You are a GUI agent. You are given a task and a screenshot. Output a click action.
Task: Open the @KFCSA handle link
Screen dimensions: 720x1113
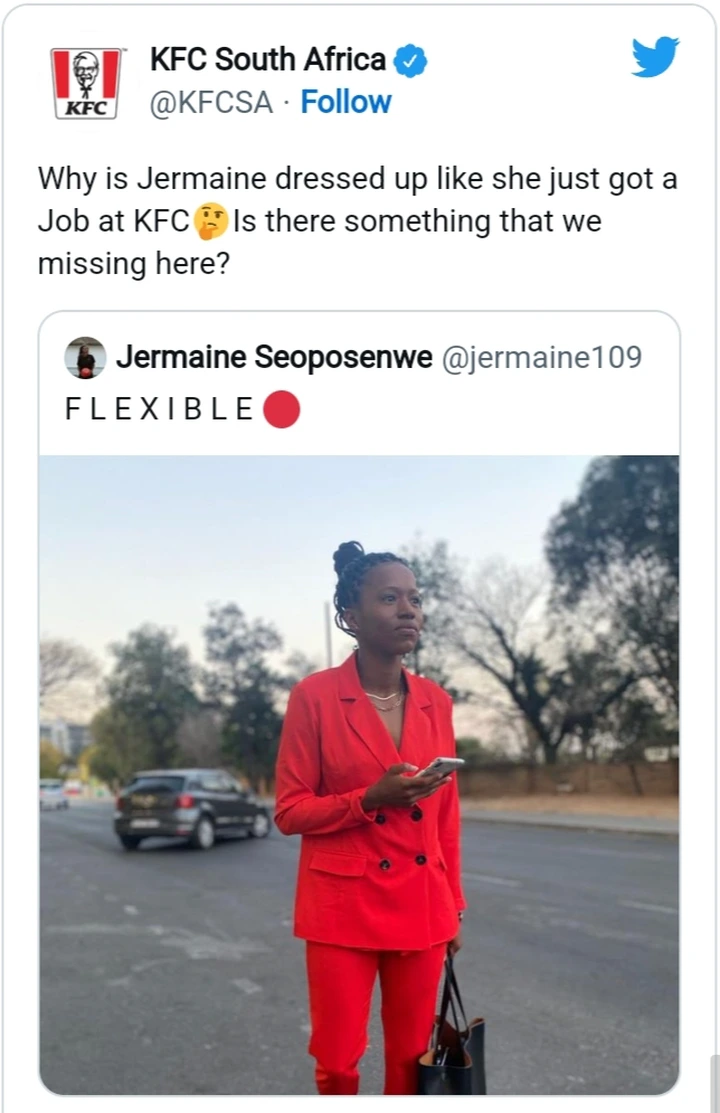click(x=211, y=102)
